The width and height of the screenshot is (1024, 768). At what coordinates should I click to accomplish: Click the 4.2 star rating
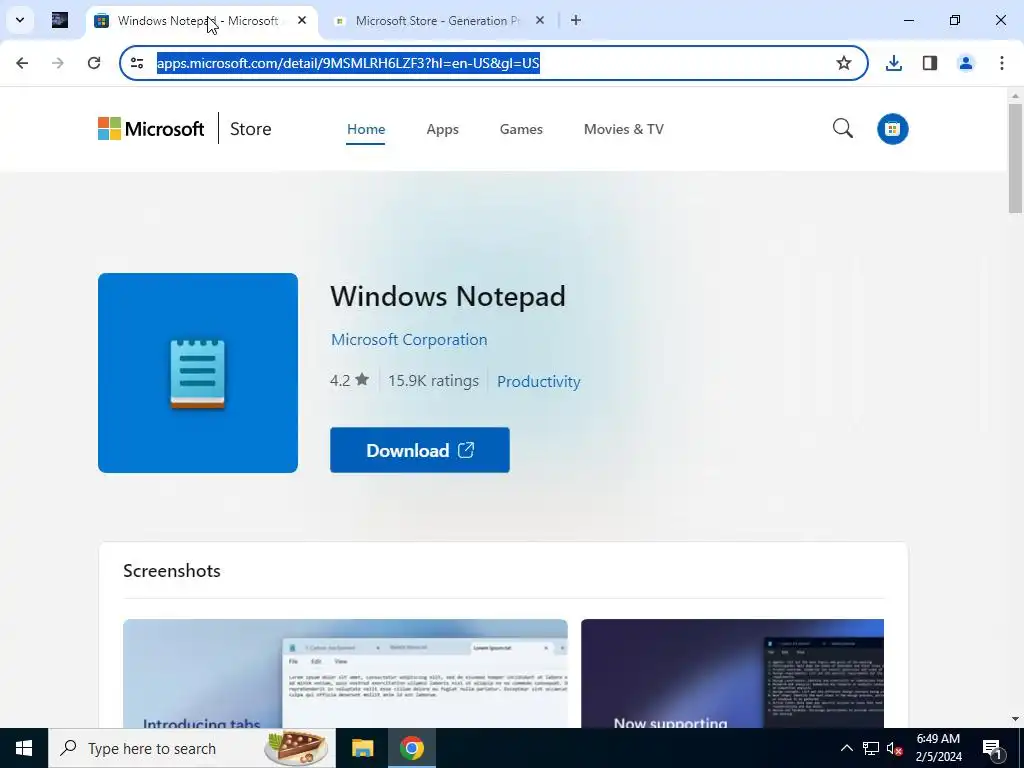349,380
